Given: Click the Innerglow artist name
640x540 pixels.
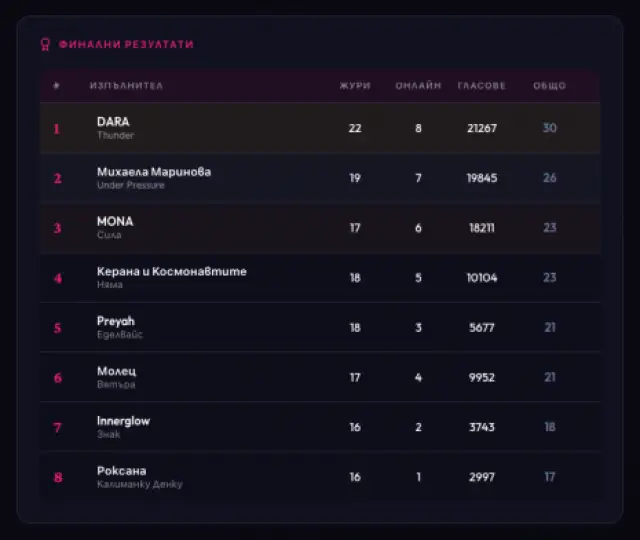Looking at the screenshot, I should click(123, 421).
